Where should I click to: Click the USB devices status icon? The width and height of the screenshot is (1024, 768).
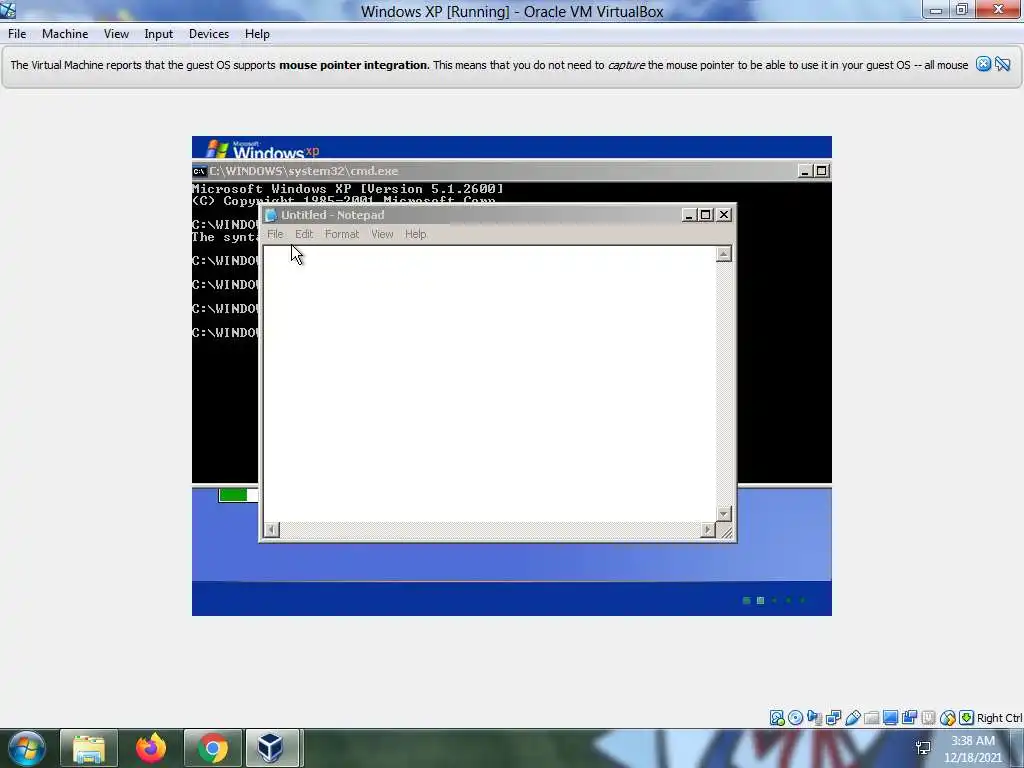[852, 718]
